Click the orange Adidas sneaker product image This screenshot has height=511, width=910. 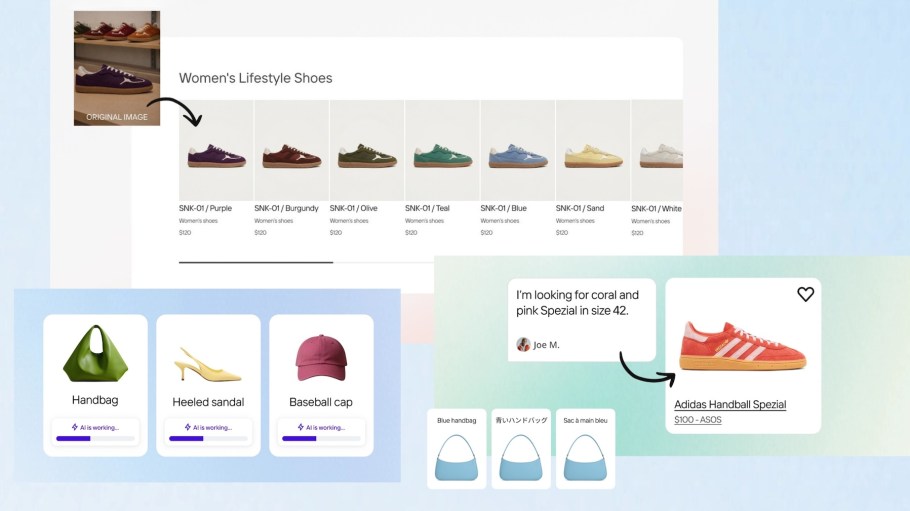coord(743,346)
